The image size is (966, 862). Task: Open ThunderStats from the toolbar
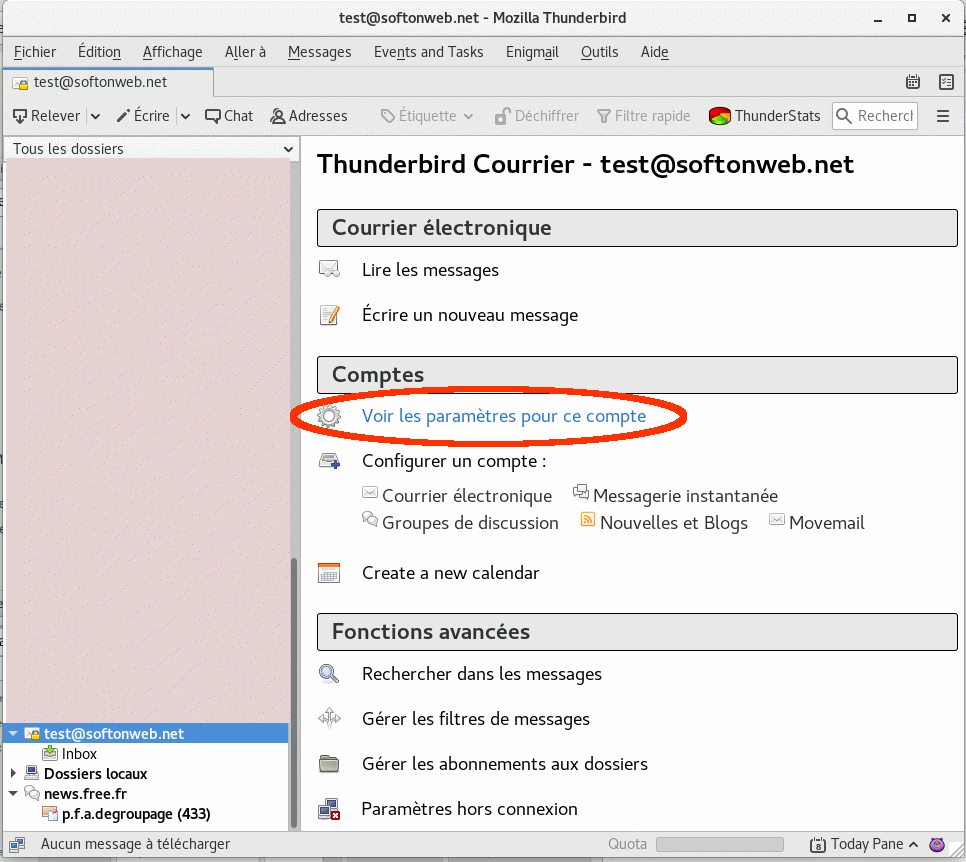pyautogui.click(x=765, y=116)
